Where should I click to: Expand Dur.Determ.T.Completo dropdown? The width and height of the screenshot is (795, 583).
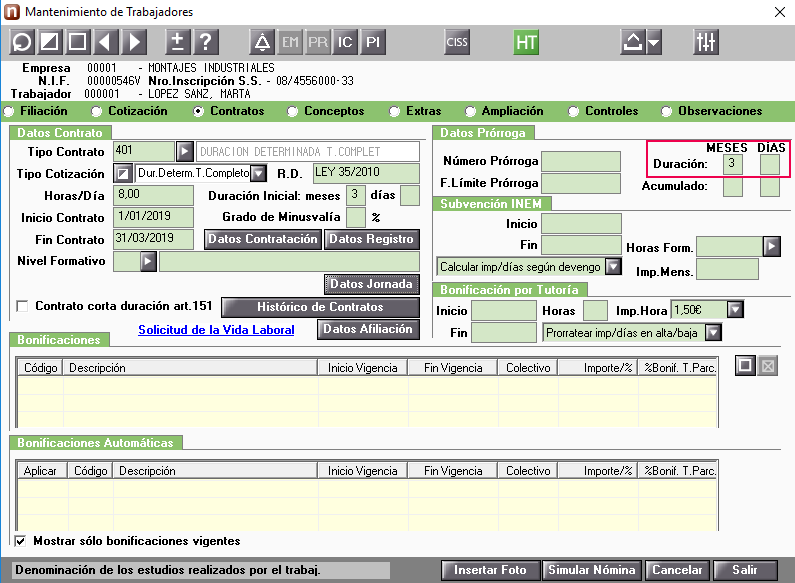click(259, 173)
